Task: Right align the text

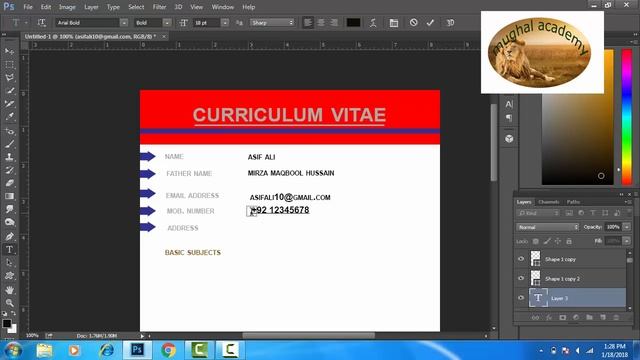Action: tap(334, 23)
